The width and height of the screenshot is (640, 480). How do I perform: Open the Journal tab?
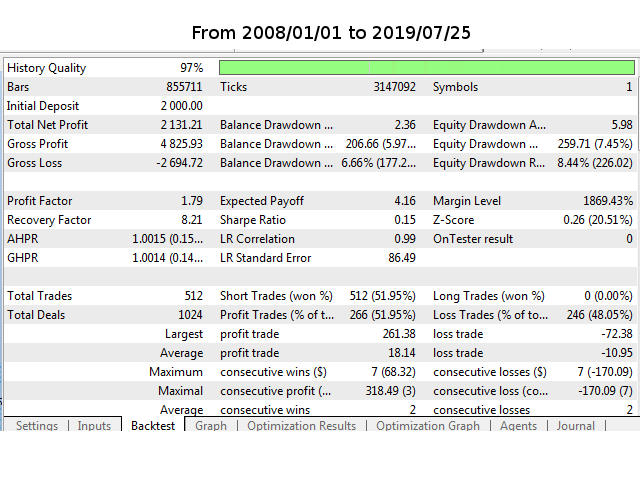575,426
